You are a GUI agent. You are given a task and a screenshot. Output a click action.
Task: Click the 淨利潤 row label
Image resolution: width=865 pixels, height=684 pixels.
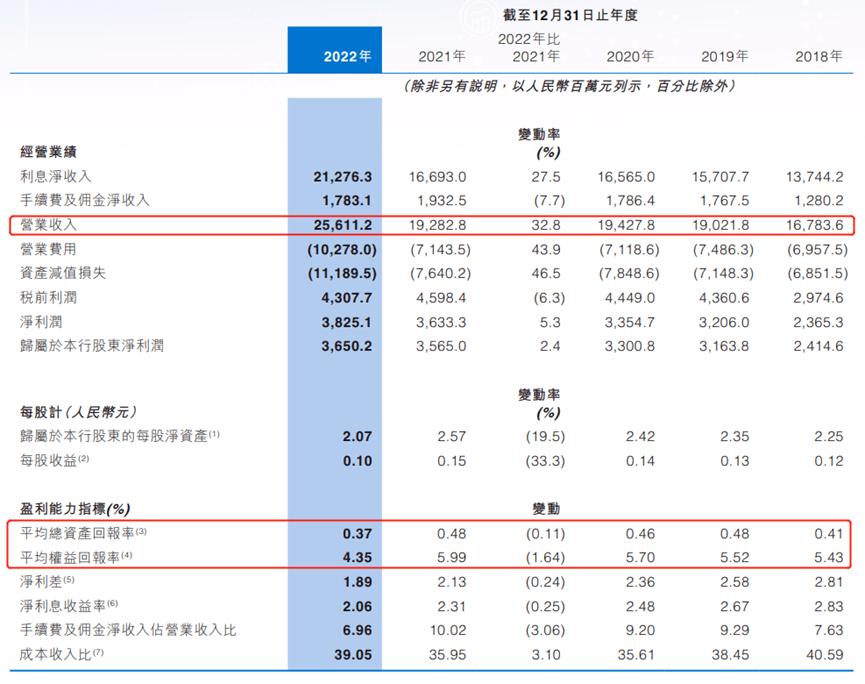(42, 321)
